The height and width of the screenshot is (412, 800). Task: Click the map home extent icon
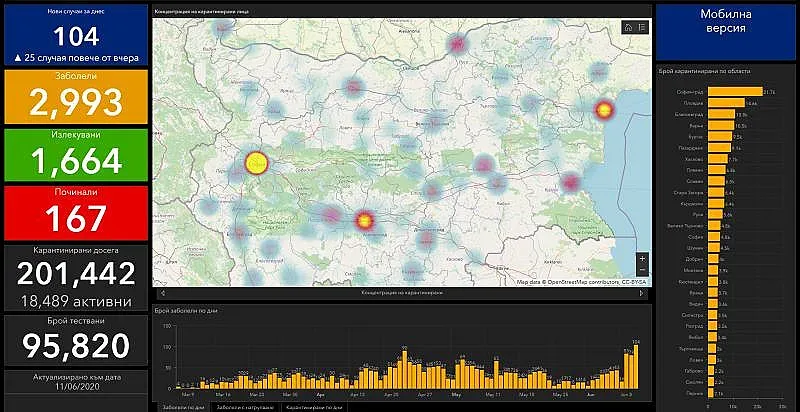(x=627, y=28)
